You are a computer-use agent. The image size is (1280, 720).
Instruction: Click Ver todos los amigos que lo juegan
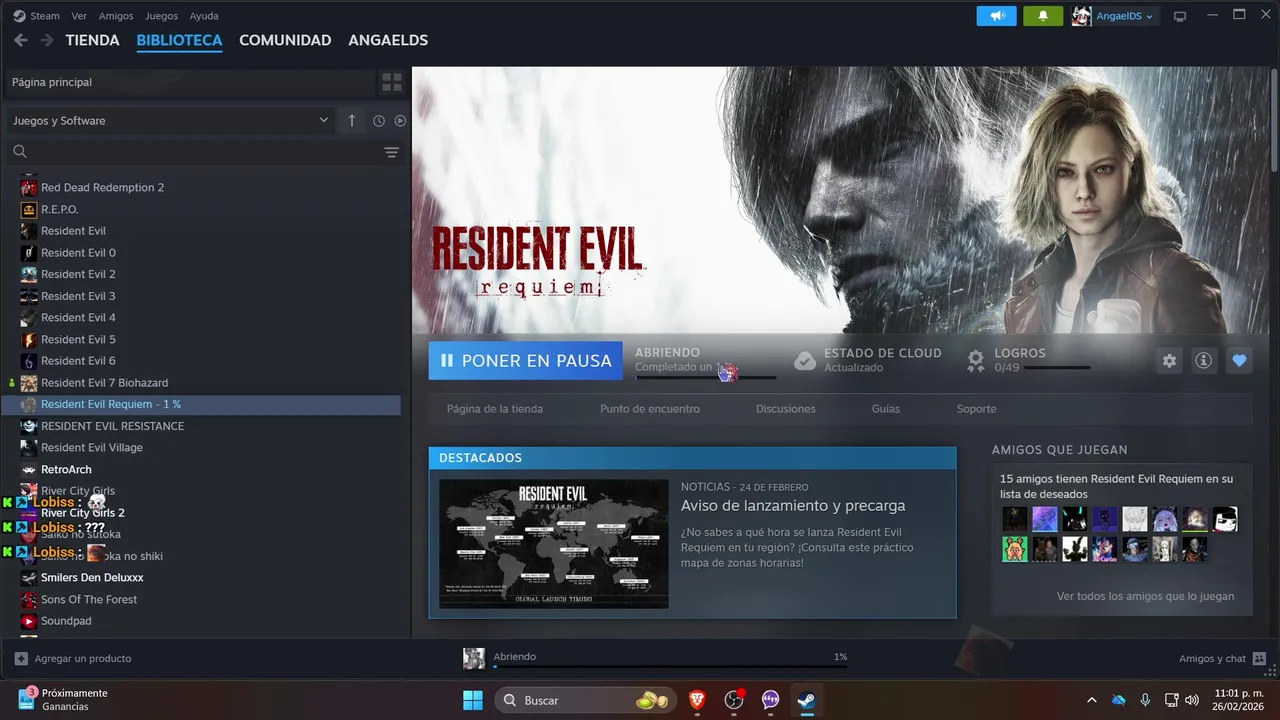[x=1145, y=596]
